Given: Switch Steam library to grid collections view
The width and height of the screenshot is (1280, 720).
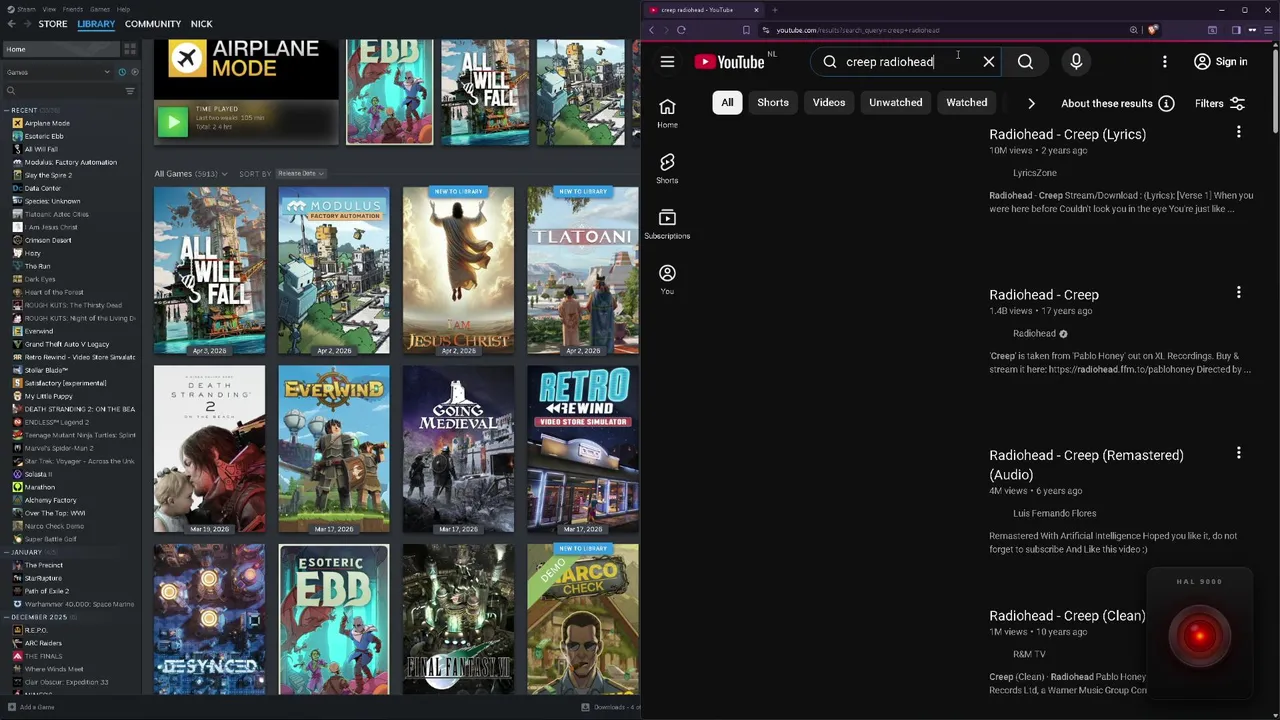Looking at the screenshot, I should pos(130,49).
